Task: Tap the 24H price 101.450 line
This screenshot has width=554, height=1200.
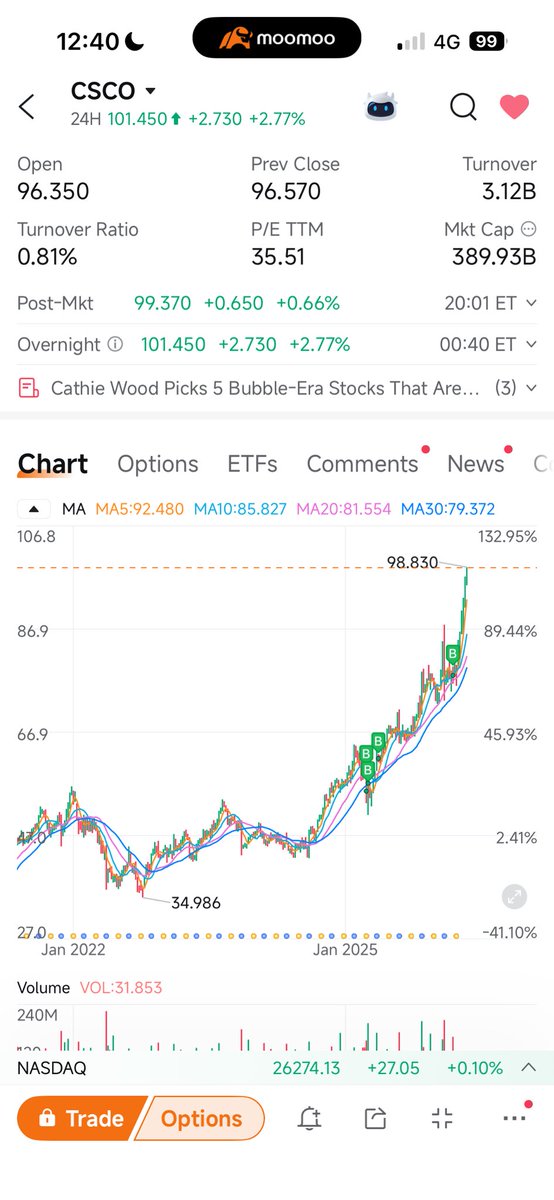Action: click(188, 119)
